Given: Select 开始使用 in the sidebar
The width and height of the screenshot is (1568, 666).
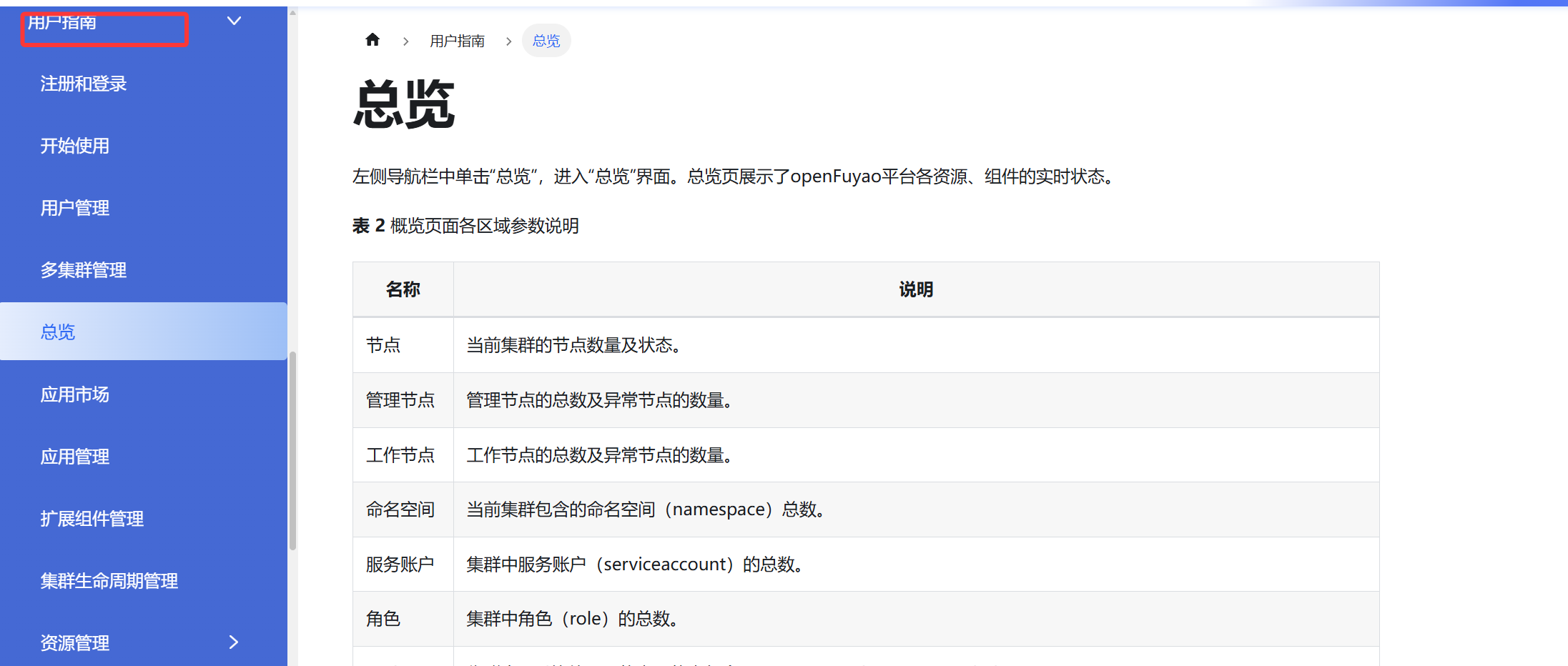Looking at the screenshot, I should tap(75, 146).
